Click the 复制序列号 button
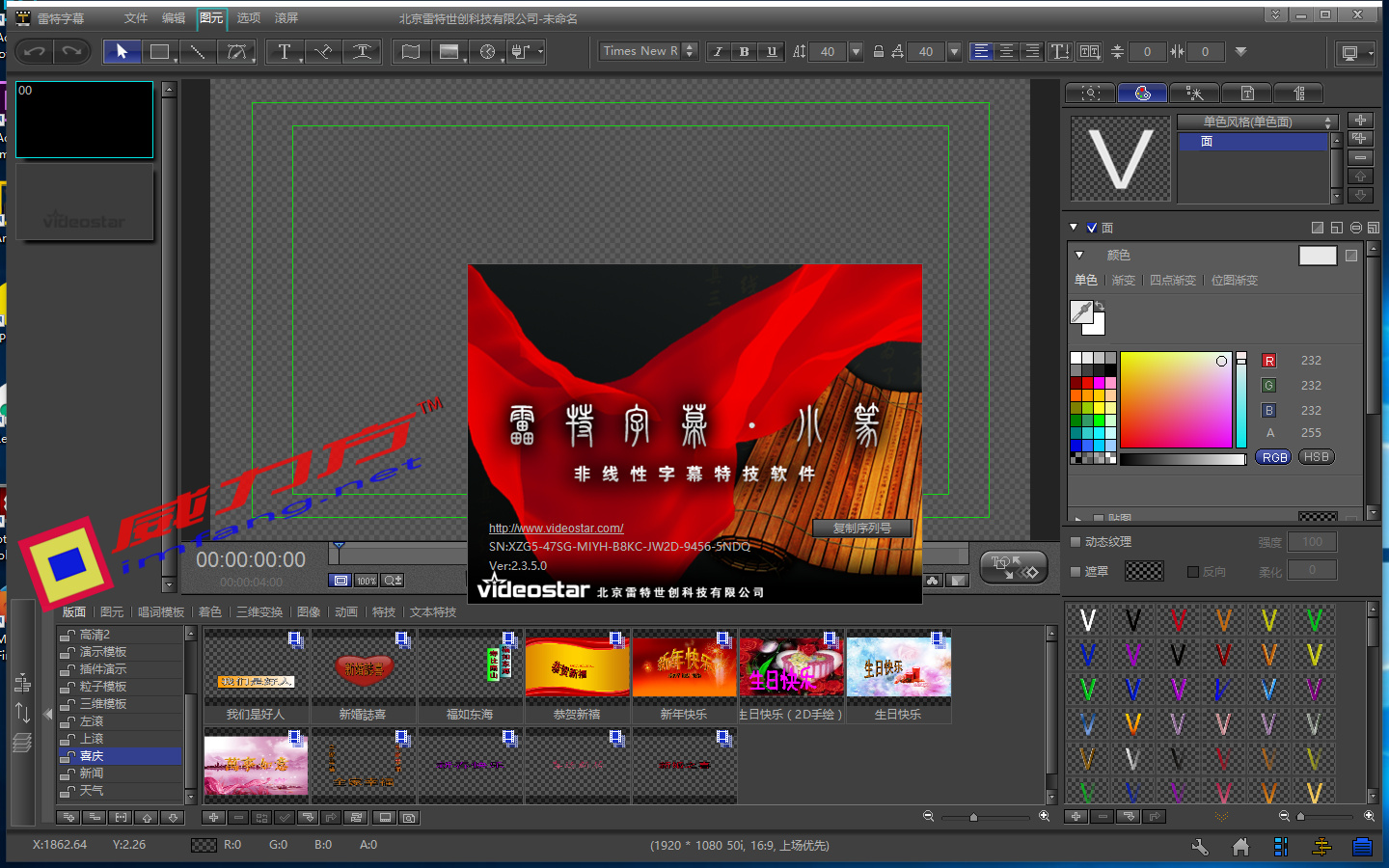The image size is (1389, 868). [862, 529]
